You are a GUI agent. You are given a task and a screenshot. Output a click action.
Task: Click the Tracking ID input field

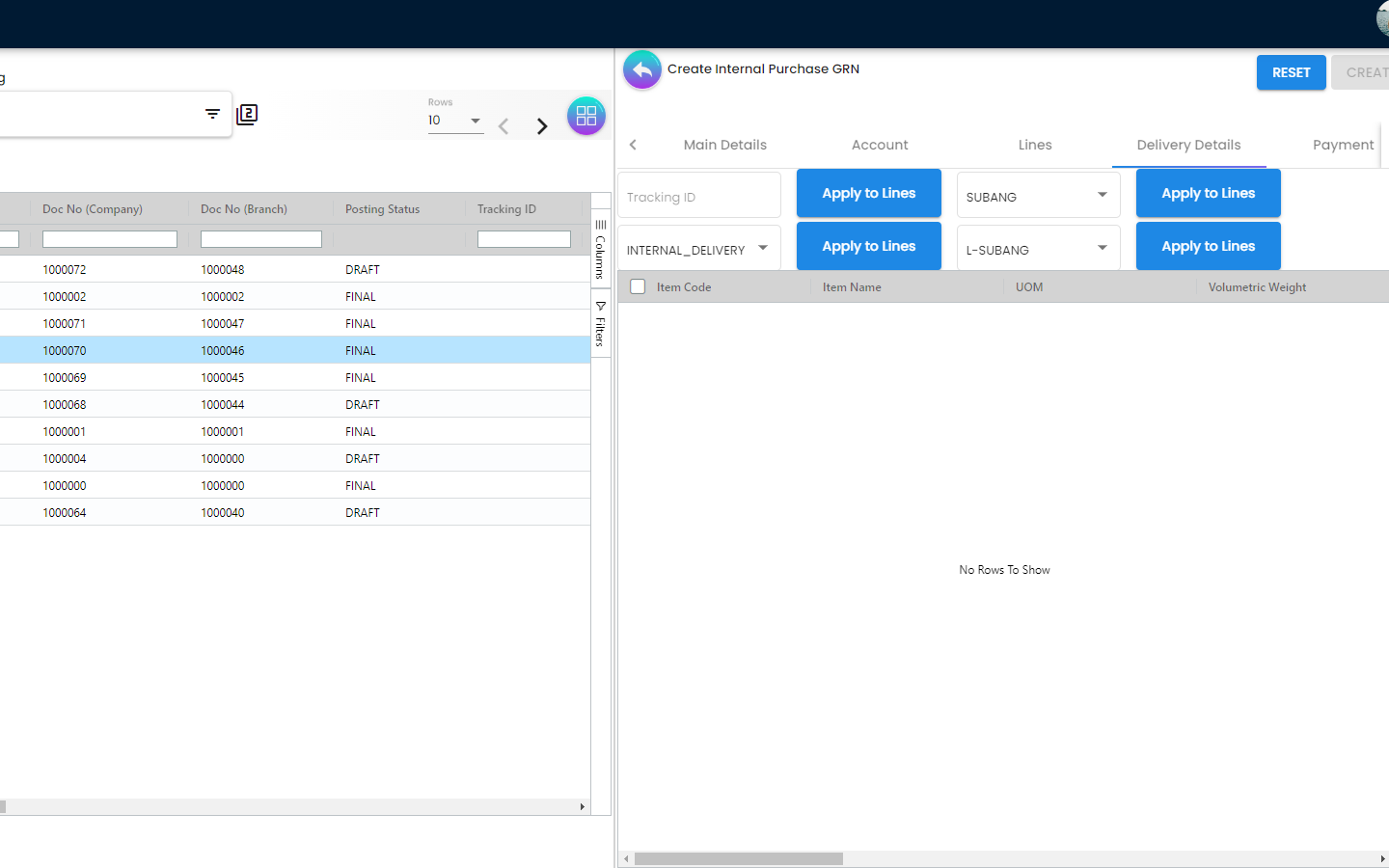(698, 197)
